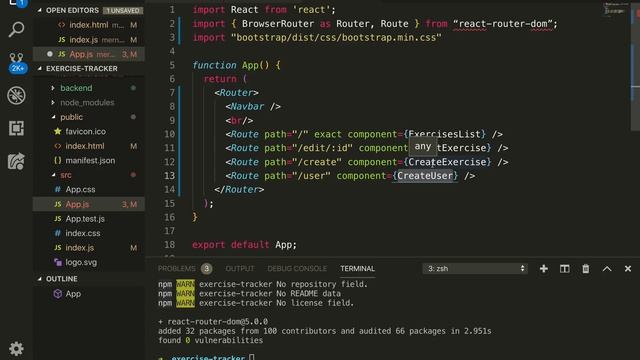Open Source Control view with 2K+ badge

pos(17,62)
